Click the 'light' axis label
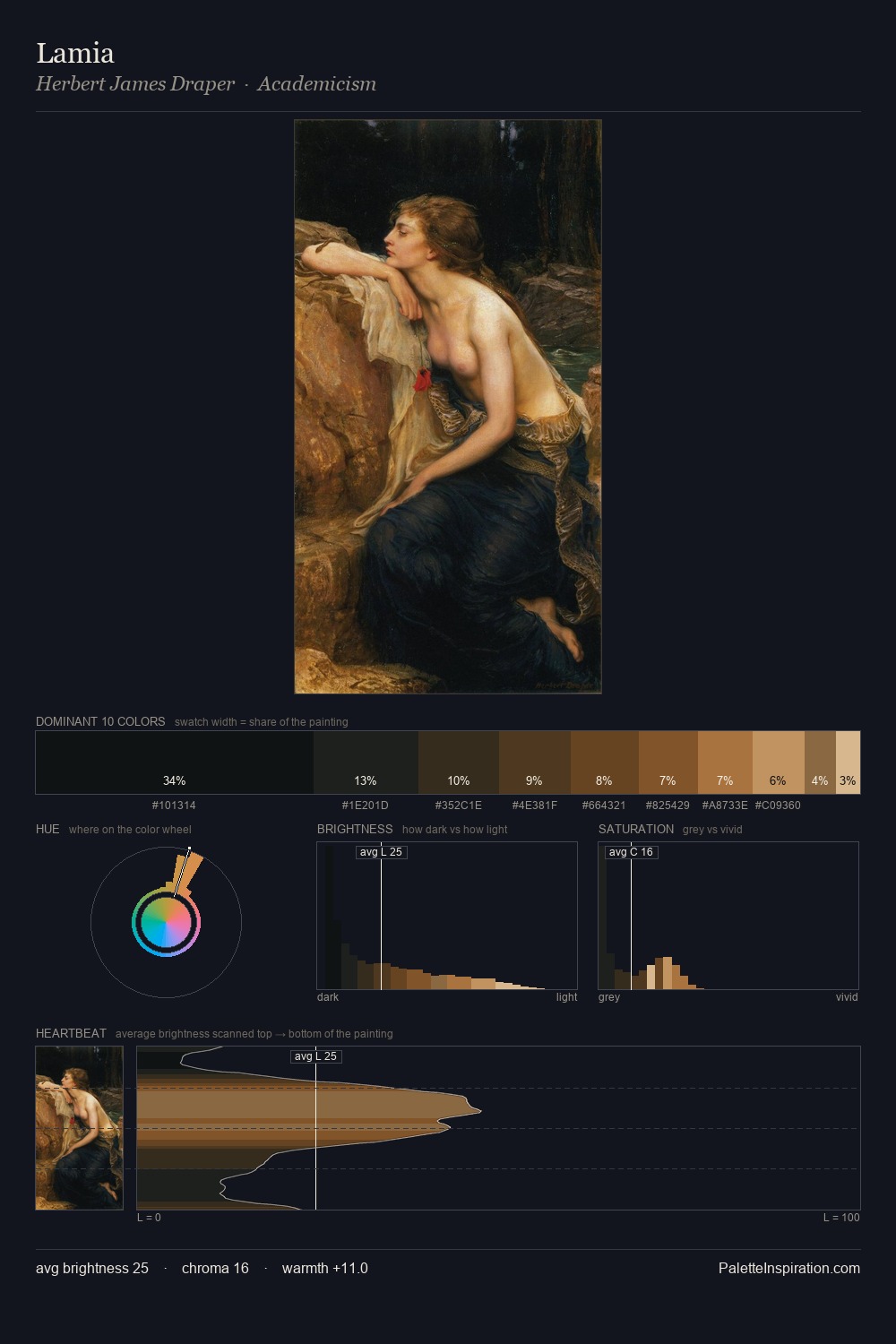 tap(566, 997)
